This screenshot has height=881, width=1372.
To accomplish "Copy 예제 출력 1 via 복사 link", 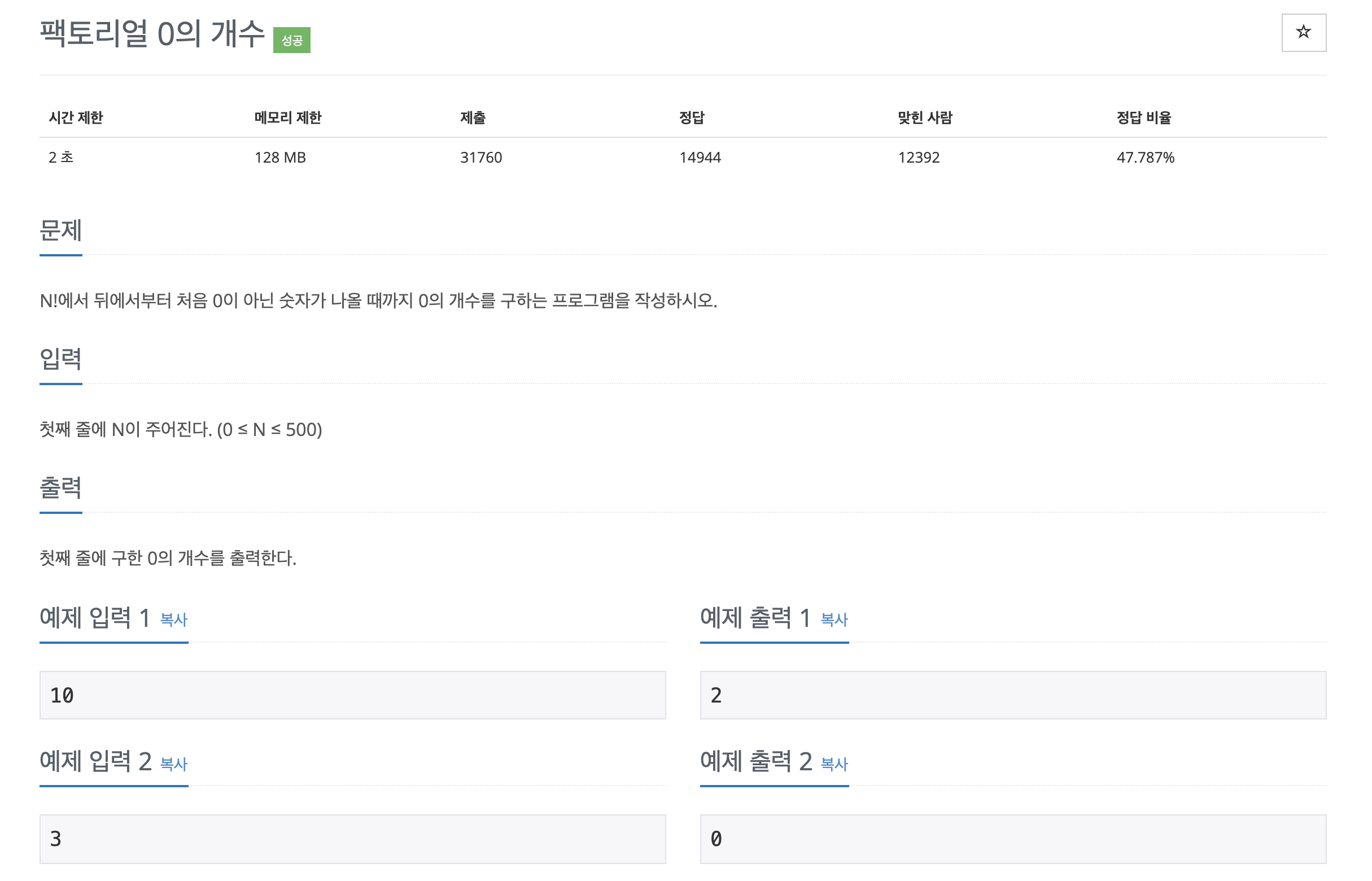I will (x=833, y=620).
